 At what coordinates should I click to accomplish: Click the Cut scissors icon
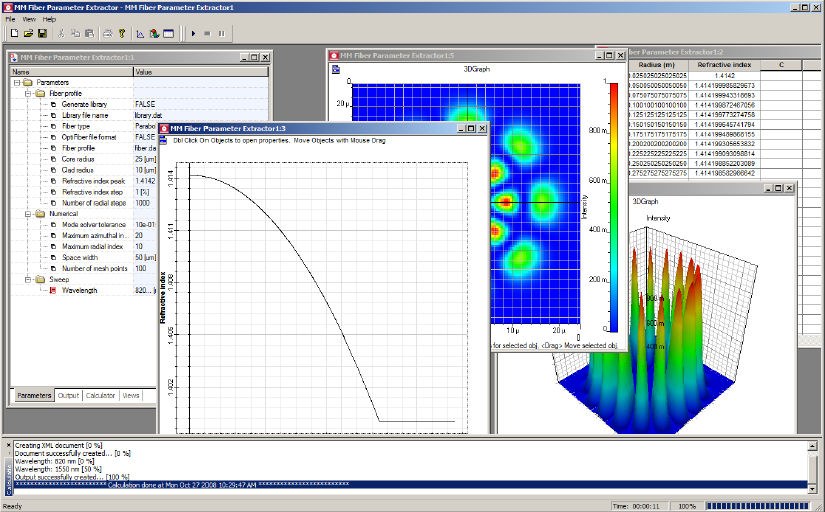61,33
